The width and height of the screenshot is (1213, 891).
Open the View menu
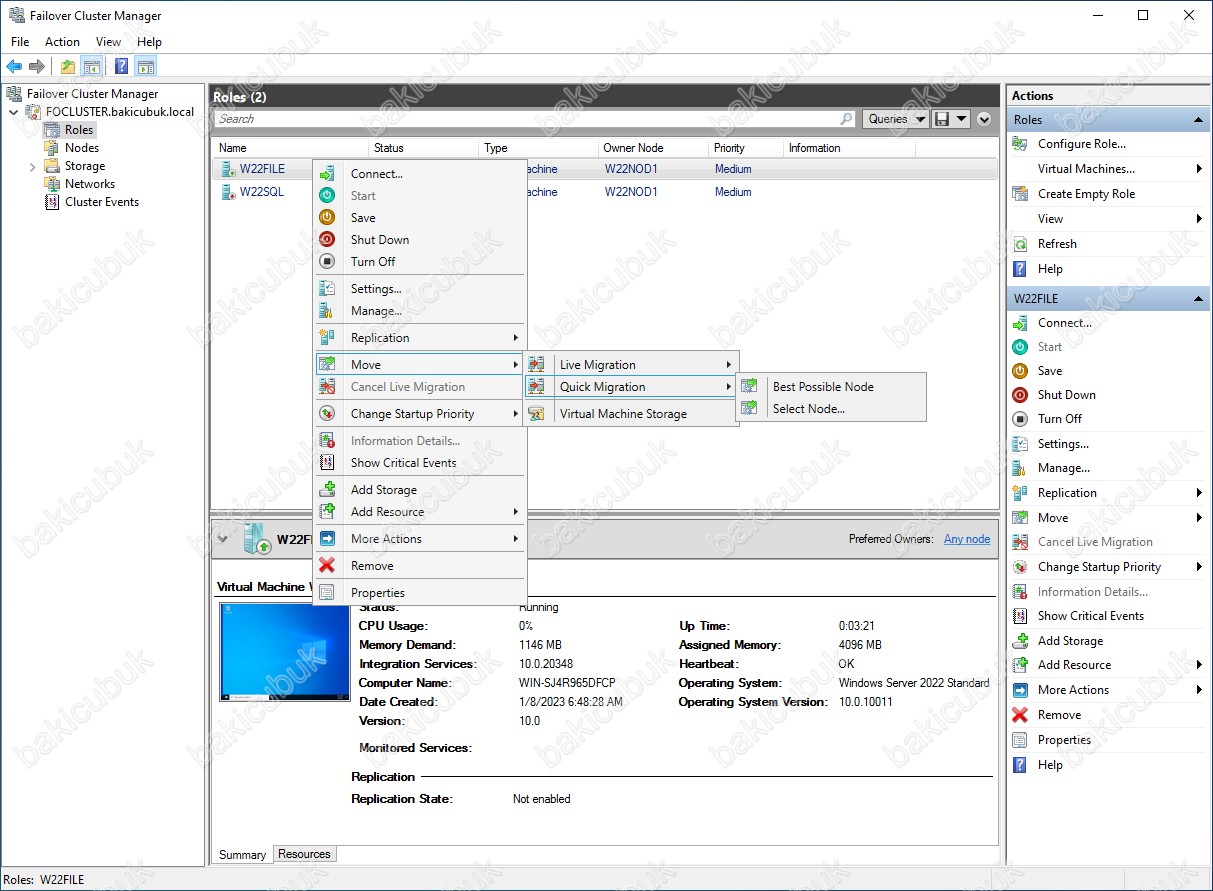coord(108,42)
